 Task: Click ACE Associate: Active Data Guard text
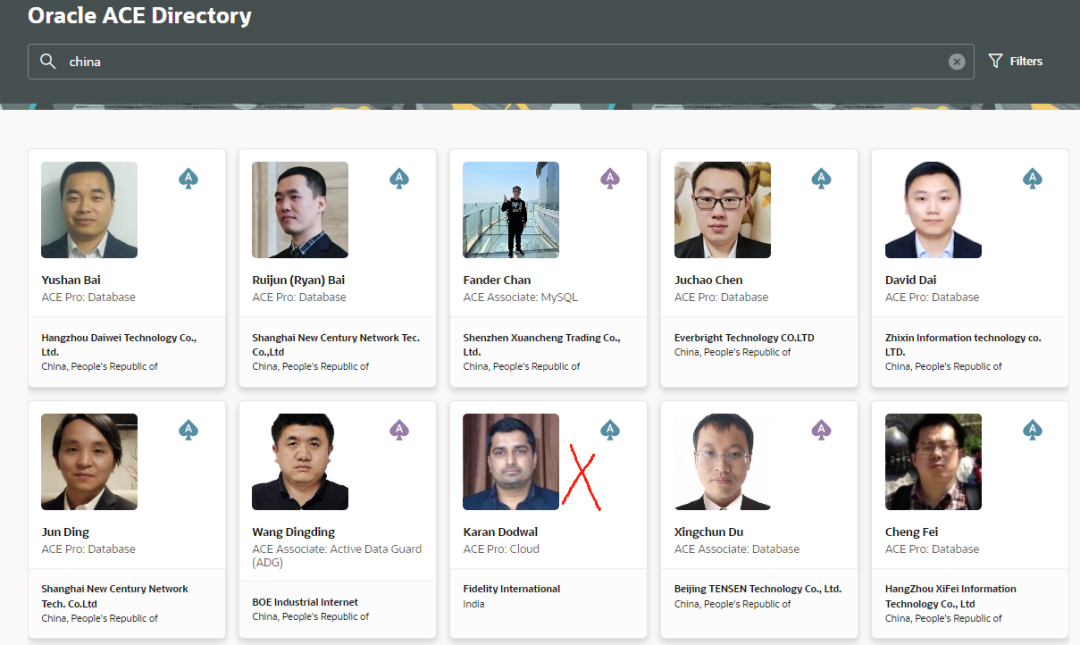[x=337, y=555]
